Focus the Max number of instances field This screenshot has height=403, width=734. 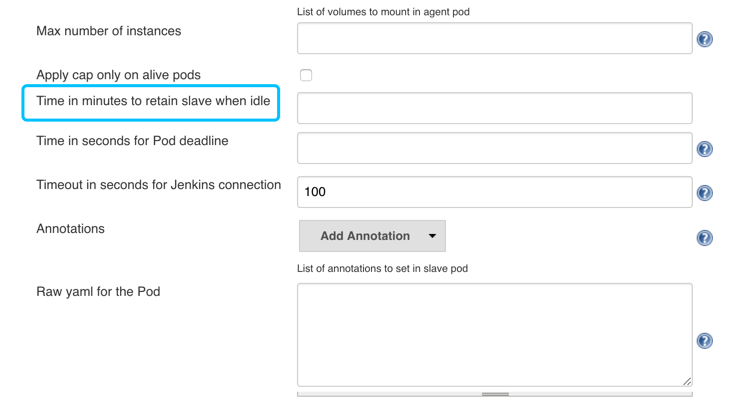[x=494, y=39]
